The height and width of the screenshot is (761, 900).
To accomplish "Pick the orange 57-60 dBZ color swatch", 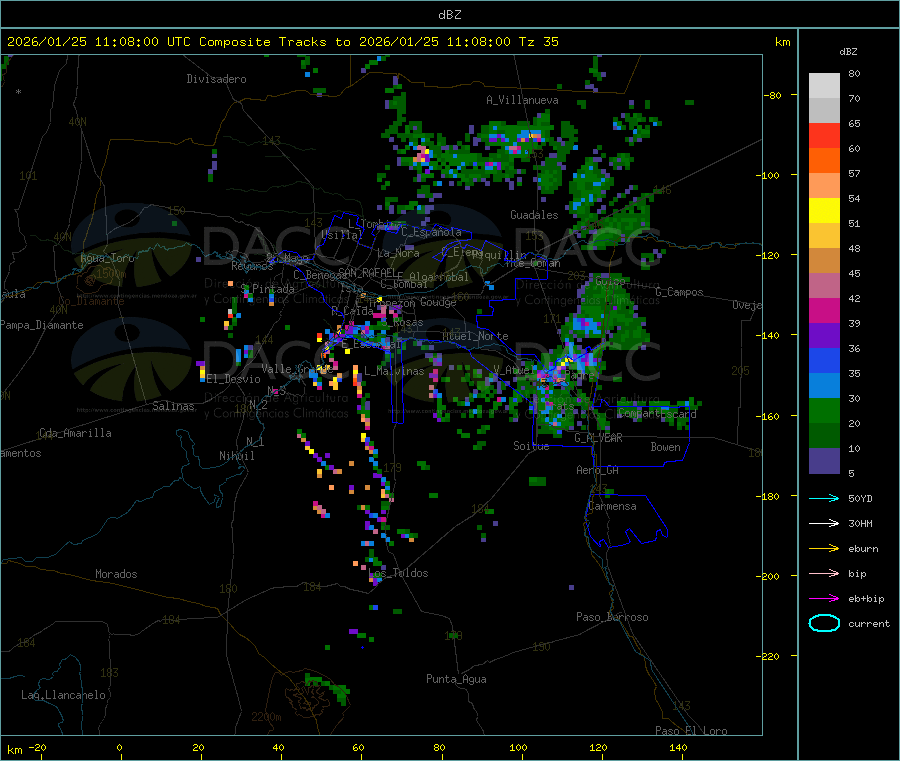I will (x=824, y=161).
